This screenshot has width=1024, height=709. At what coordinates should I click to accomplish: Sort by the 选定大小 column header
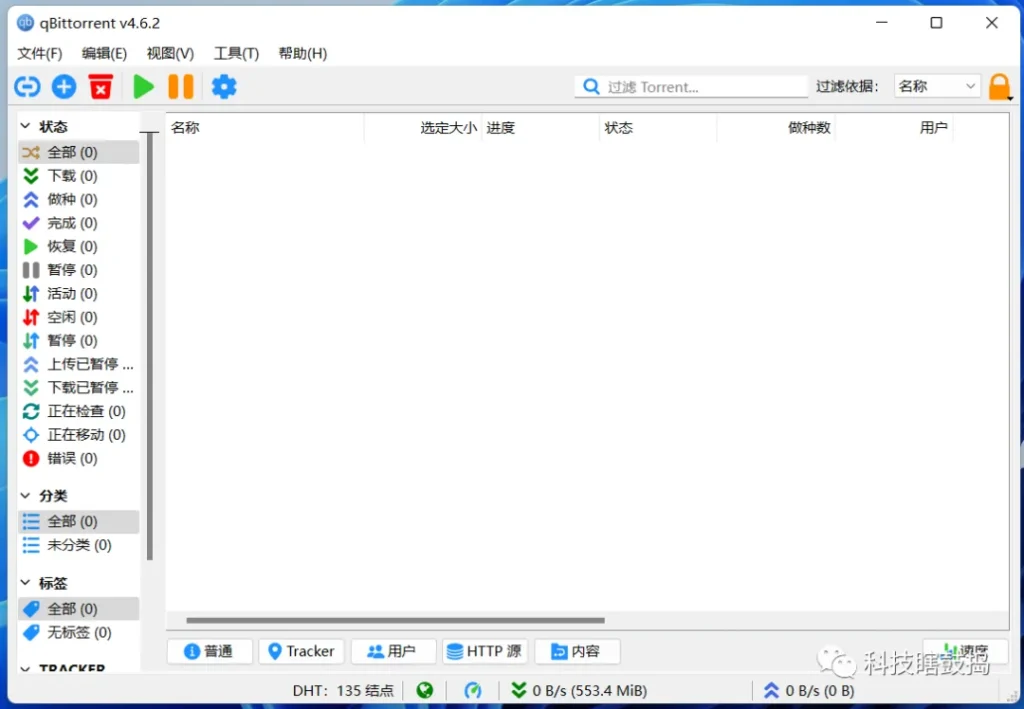pos(423,127)
